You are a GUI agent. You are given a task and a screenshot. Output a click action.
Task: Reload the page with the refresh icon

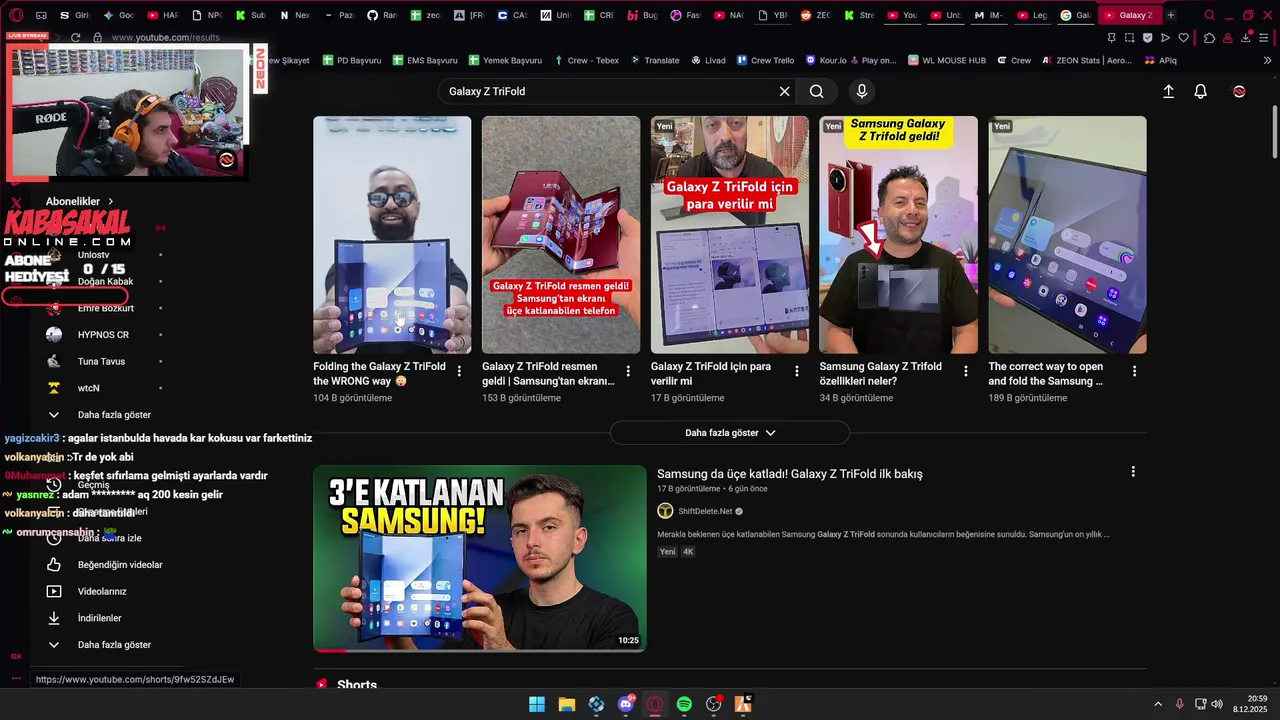(x=75, y=37)
